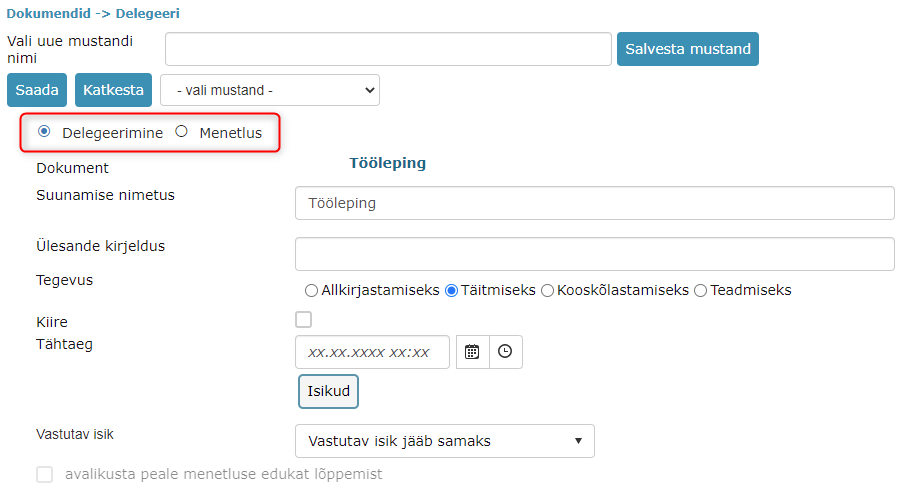The width and height of the screenshot is (906, 504).
Task: Choose Allkirjastamiseks as the action
Action: click(x=311, y=290)
